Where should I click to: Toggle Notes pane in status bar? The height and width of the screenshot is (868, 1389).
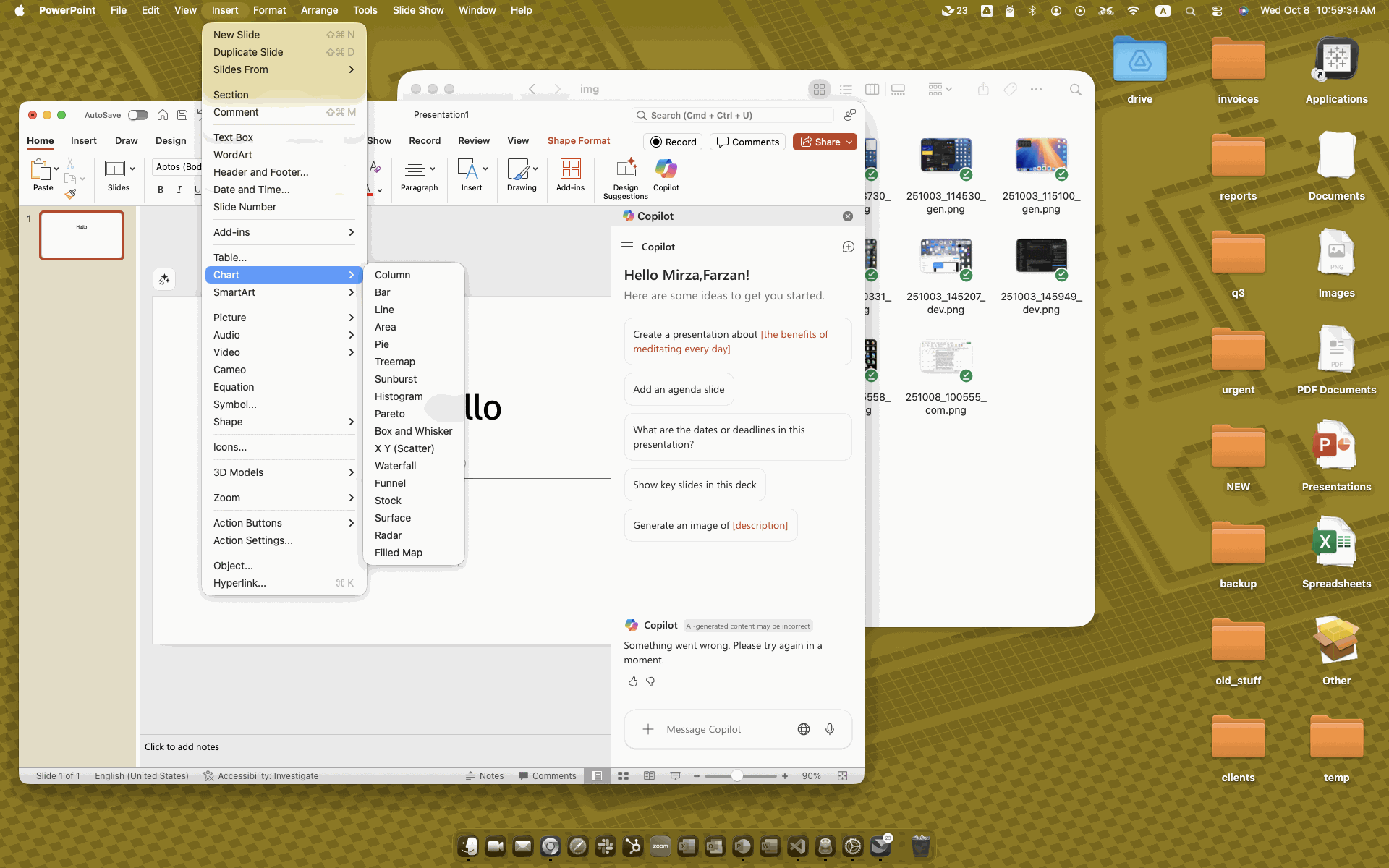click(x=485, y=775)
